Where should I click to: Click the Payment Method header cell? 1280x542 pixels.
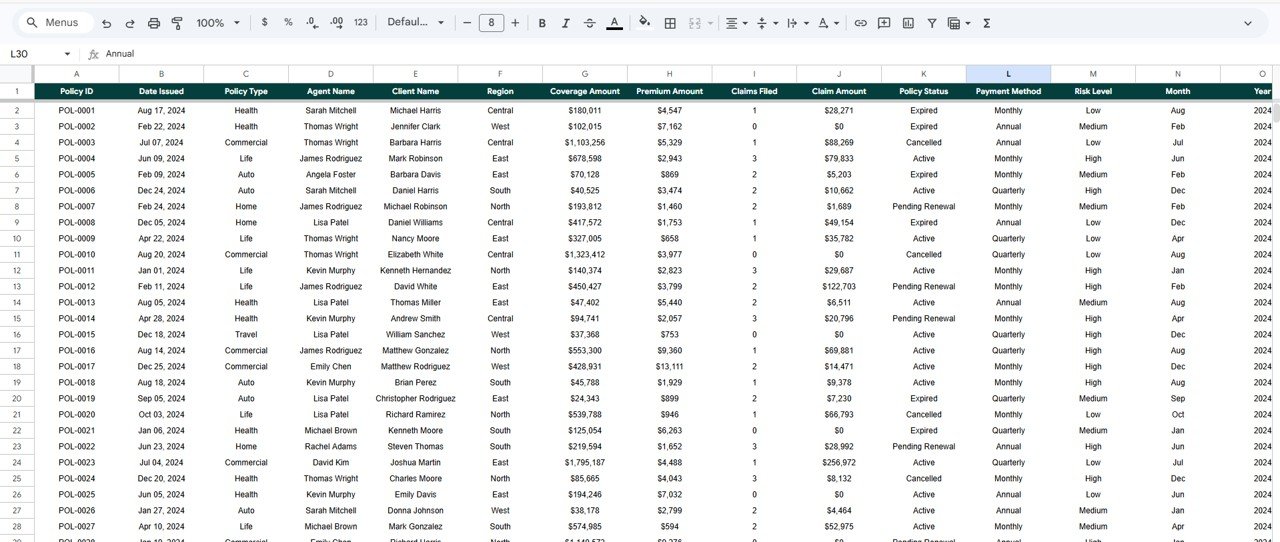[1008, 91]
